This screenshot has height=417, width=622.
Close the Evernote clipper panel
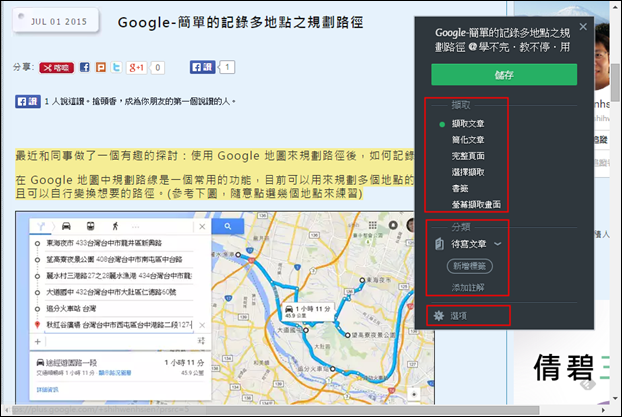[583, 27]
